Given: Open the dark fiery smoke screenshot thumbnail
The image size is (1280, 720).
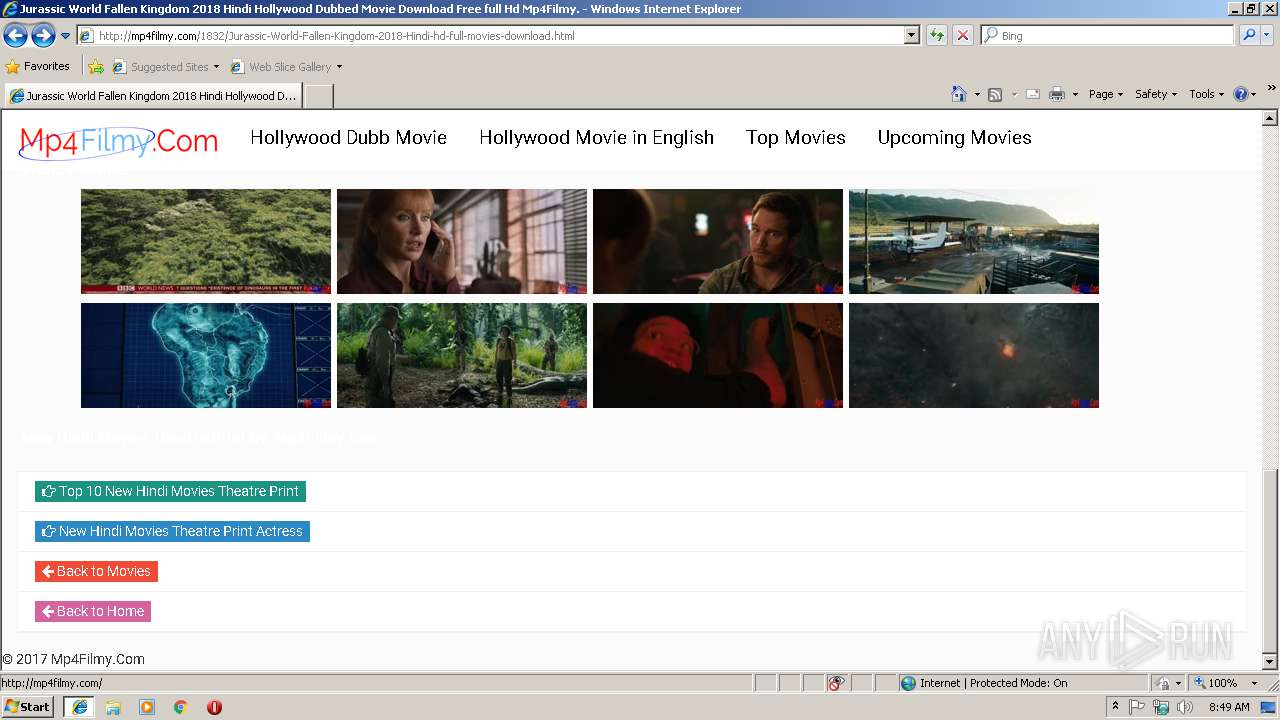Looking at the screenshot, I should (x=974, y=355).
